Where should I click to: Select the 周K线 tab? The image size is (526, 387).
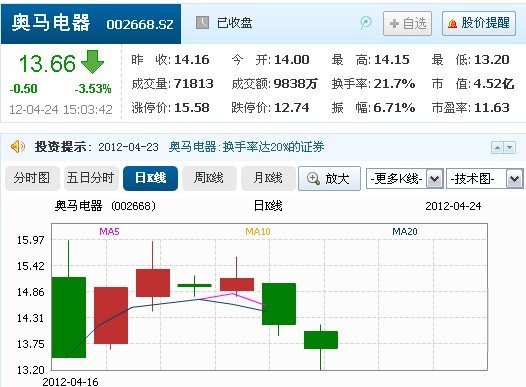pos(209,178)
